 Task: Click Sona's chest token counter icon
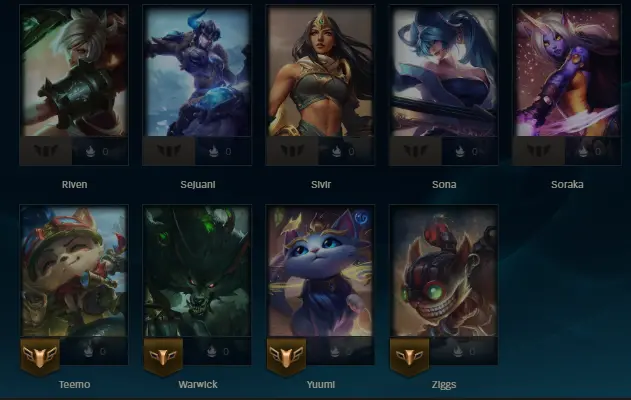click(x=460, y=151)
